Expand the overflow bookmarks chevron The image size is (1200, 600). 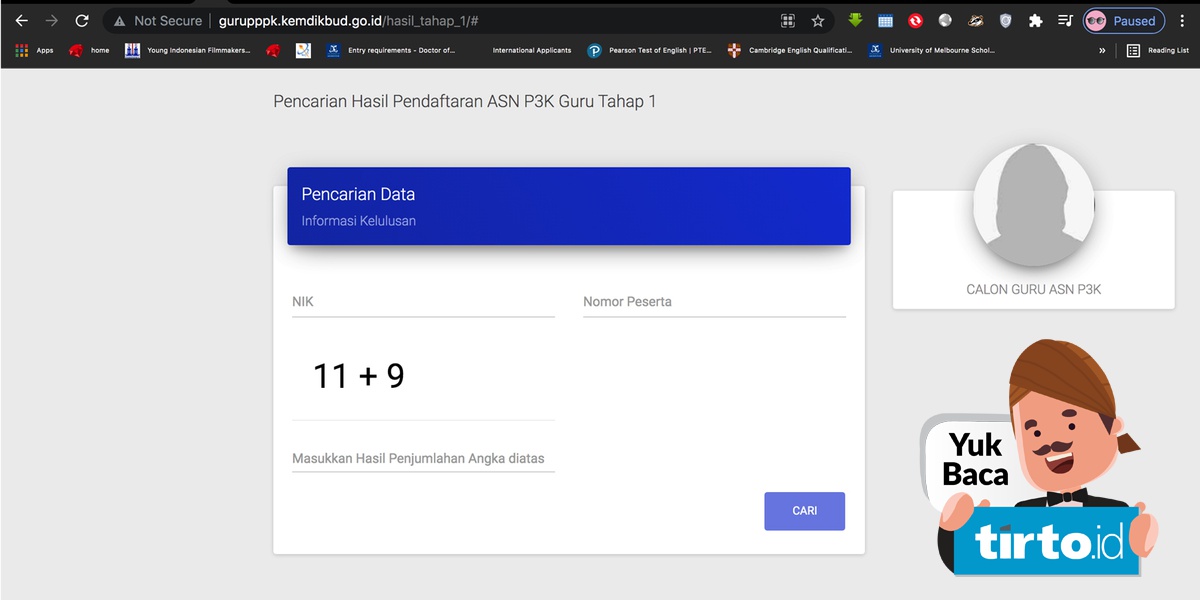(1101, 50)
